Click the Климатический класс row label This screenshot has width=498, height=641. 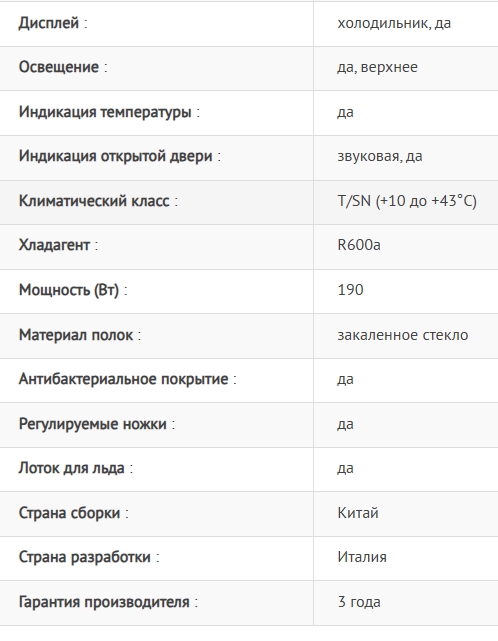(98, 201)
